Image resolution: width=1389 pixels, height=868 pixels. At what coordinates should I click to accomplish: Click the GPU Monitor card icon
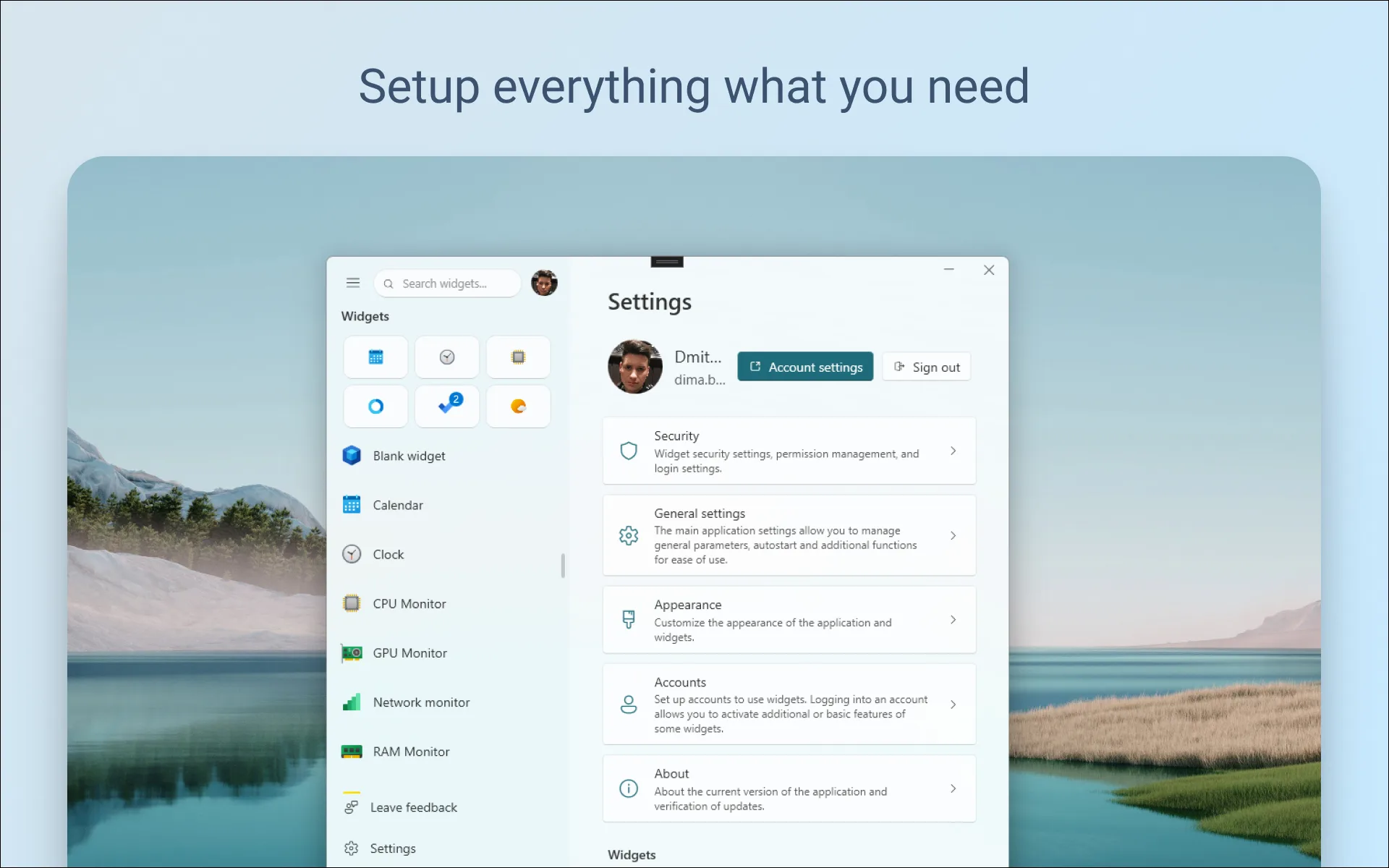click(x=352, y=653)
